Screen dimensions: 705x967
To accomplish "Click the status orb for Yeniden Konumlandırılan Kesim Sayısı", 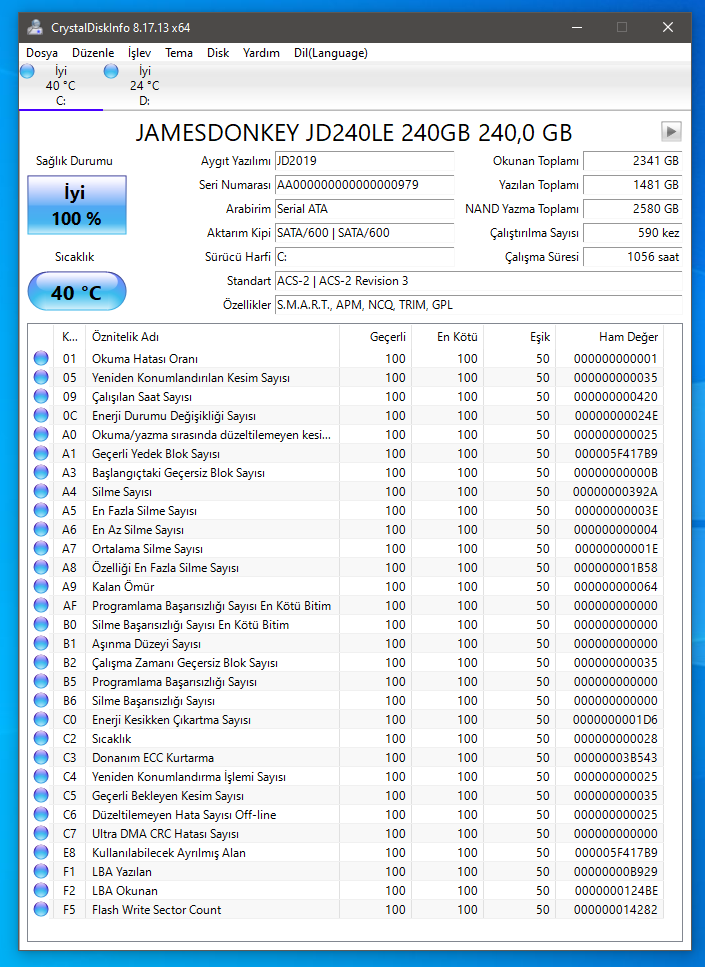I will point(41,377).
